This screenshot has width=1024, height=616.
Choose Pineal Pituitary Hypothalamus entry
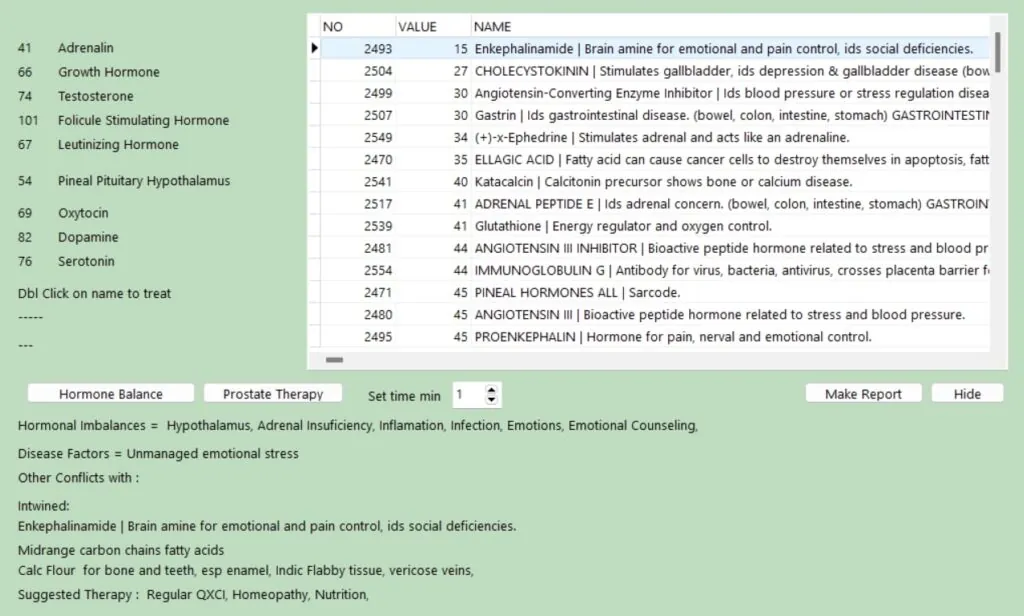(x=144, y=181)
